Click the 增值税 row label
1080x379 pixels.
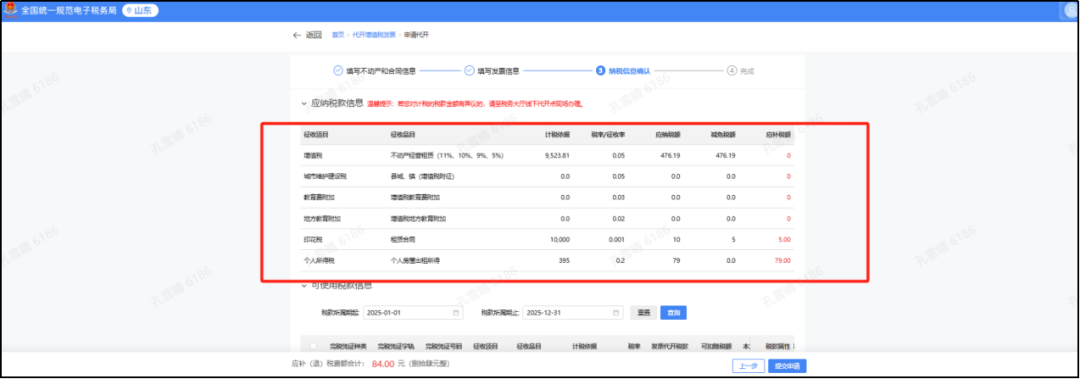pyautogui.click(x=312, y=156)
